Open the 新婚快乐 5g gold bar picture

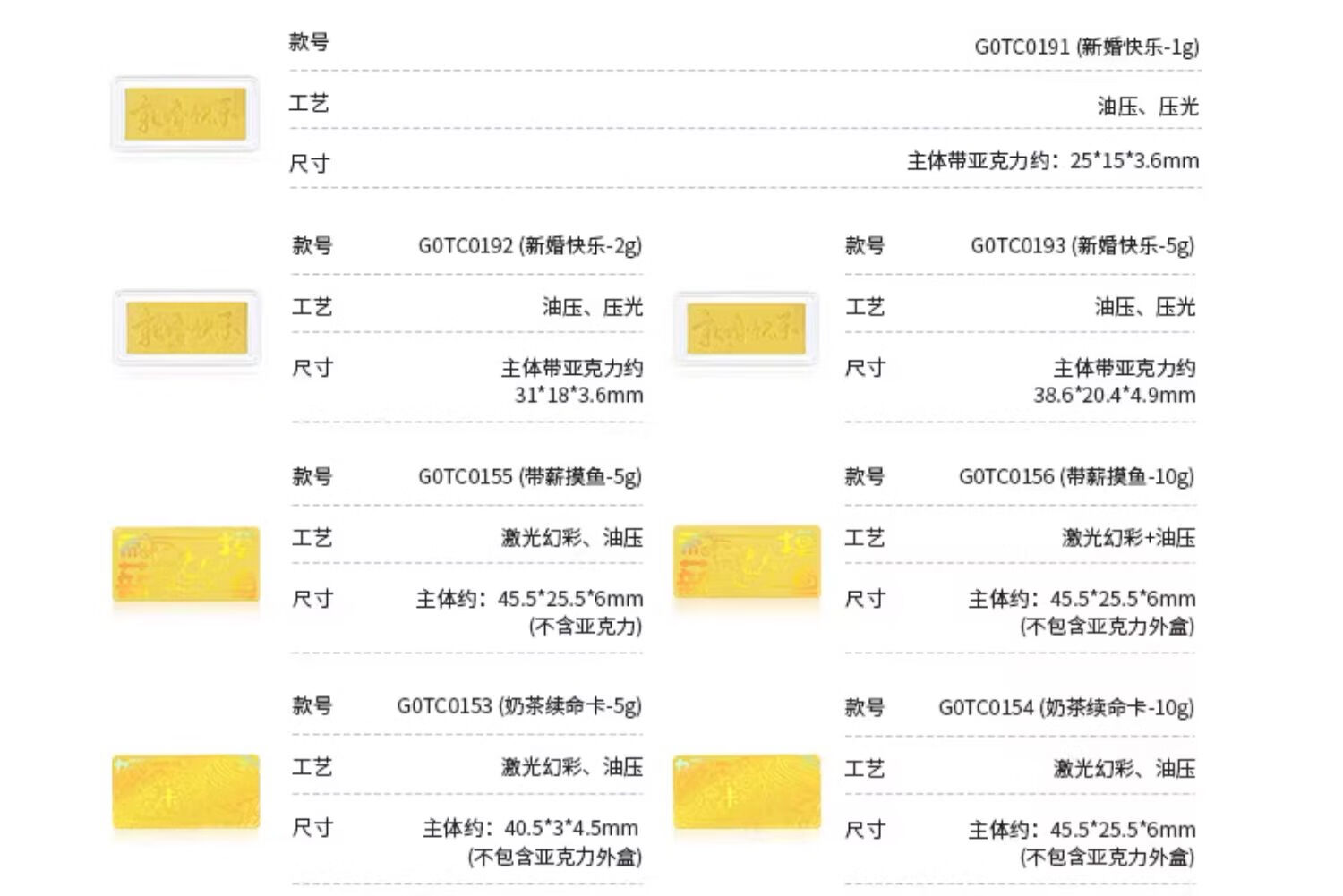click(747, 329)
